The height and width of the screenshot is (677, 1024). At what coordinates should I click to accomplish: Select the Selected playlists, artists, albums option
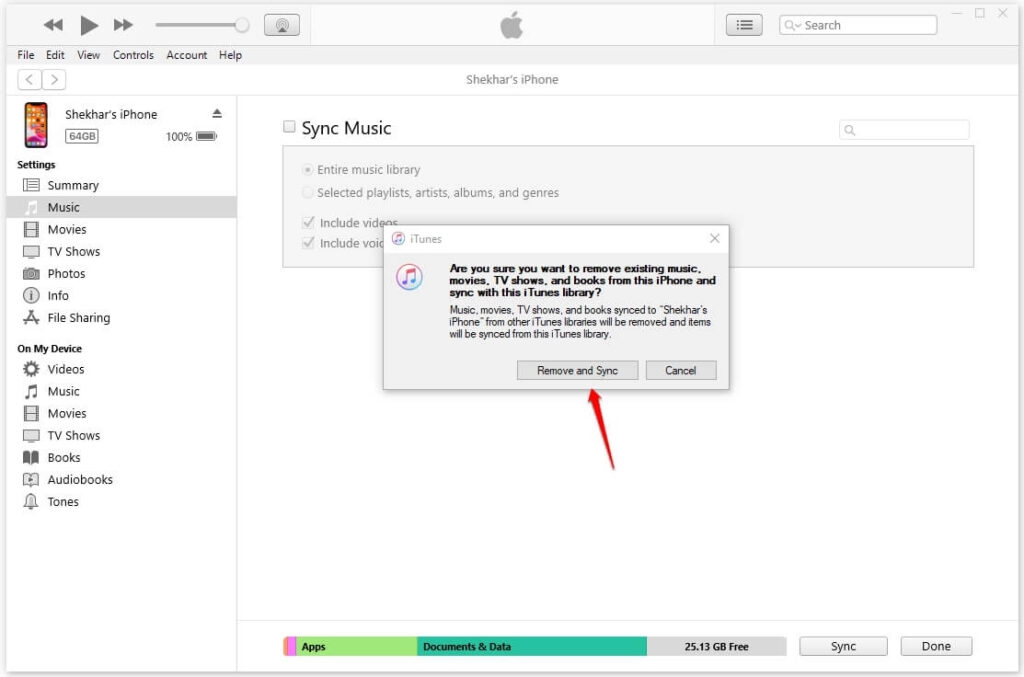click(307, 193)
